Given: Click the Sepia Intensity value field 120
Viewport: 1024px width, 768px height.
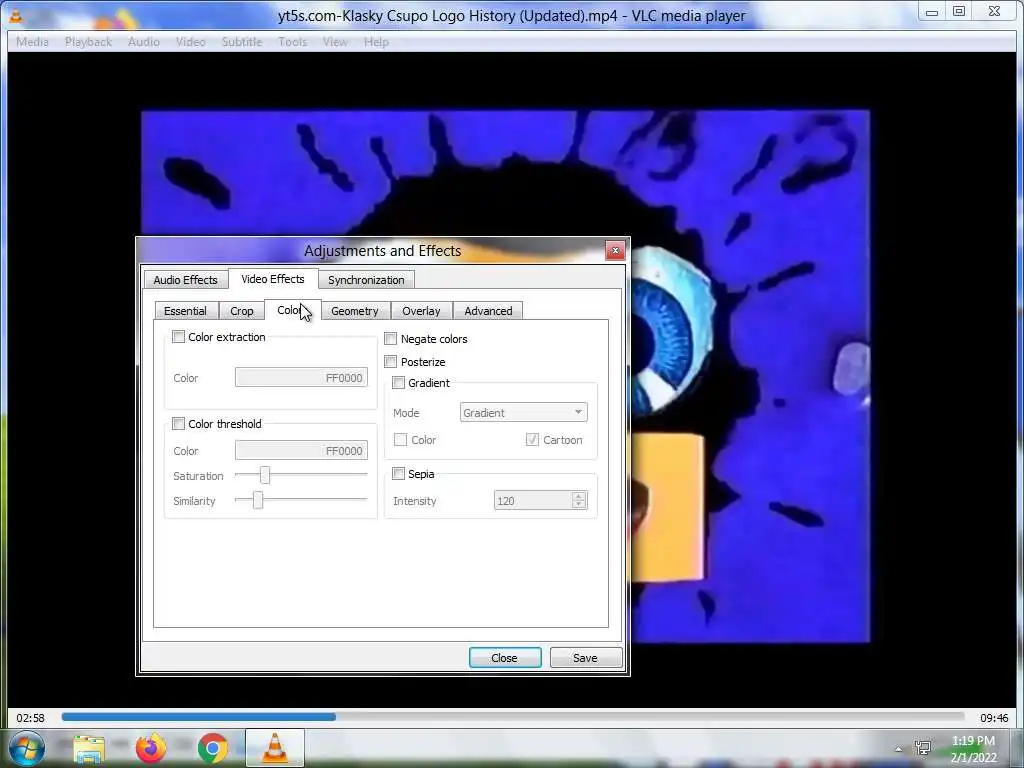Looking at the screenshot, I should pyautogui.click(x=533, y=501).
